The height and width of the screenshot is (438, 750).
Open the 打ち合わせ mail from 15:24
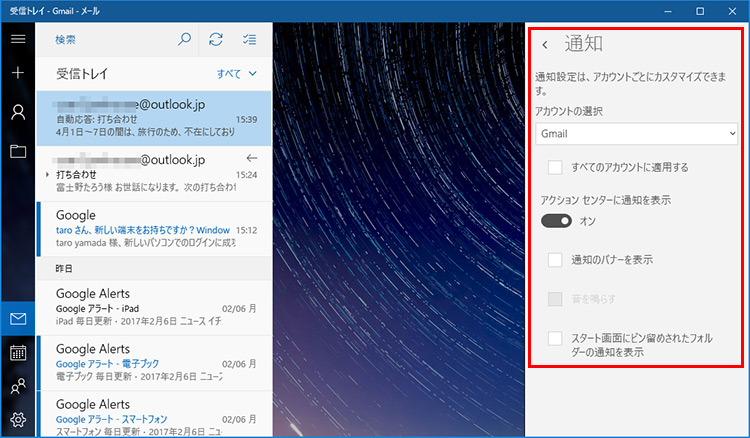(154, 174)
